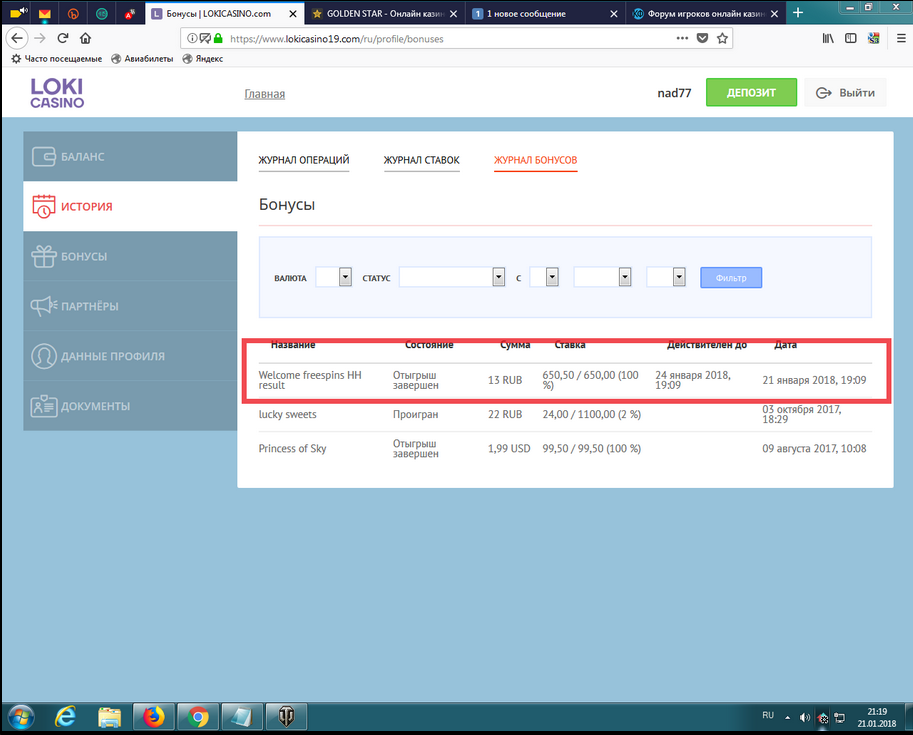Viewport: 913px width, 735px height.
Task: Open Данные профиля in the sidebar
Action: 130,356
